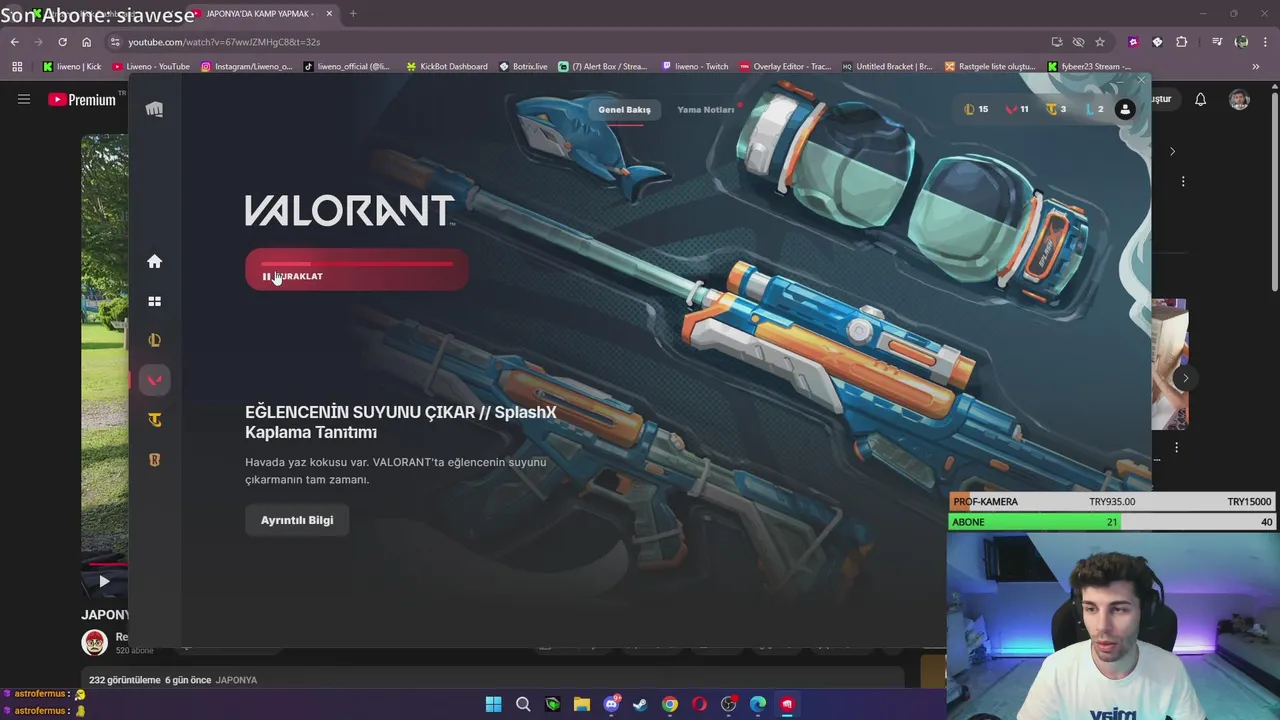Open Chrome three-dot menu
1280x720 pixels.
point(1265,42)
